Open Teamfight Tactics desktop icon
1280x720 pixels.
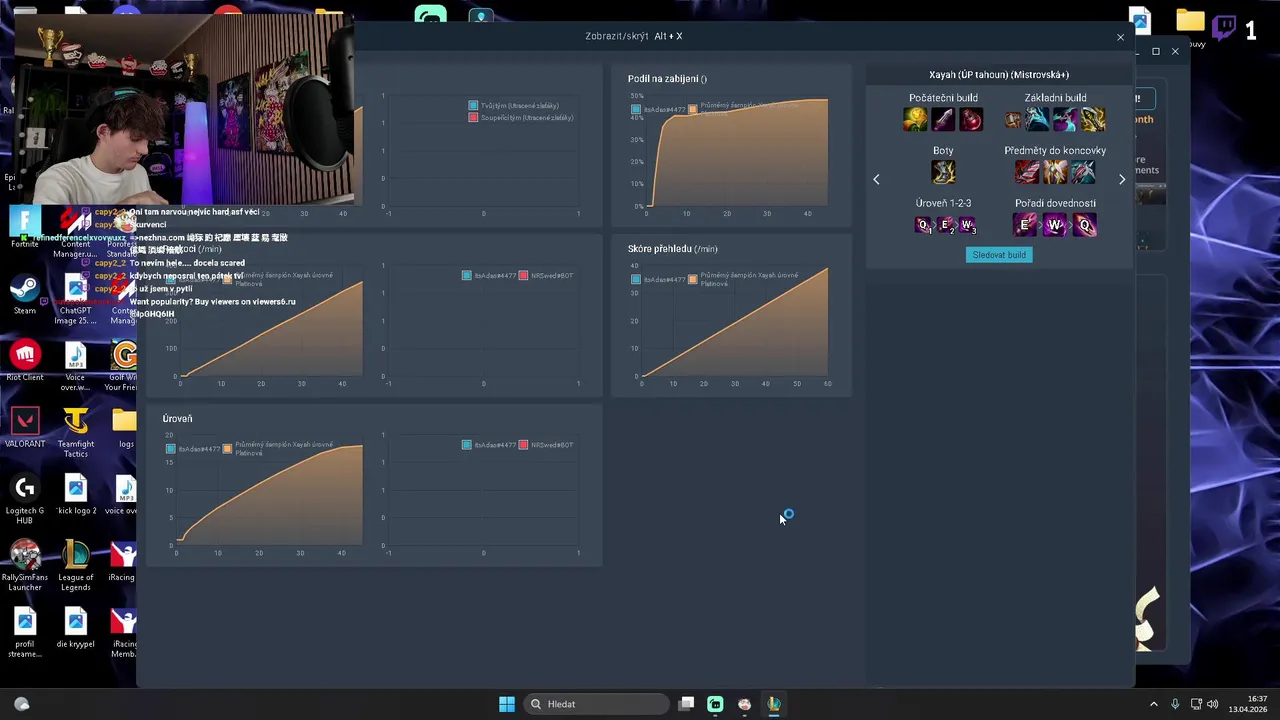tap(75, 433)
